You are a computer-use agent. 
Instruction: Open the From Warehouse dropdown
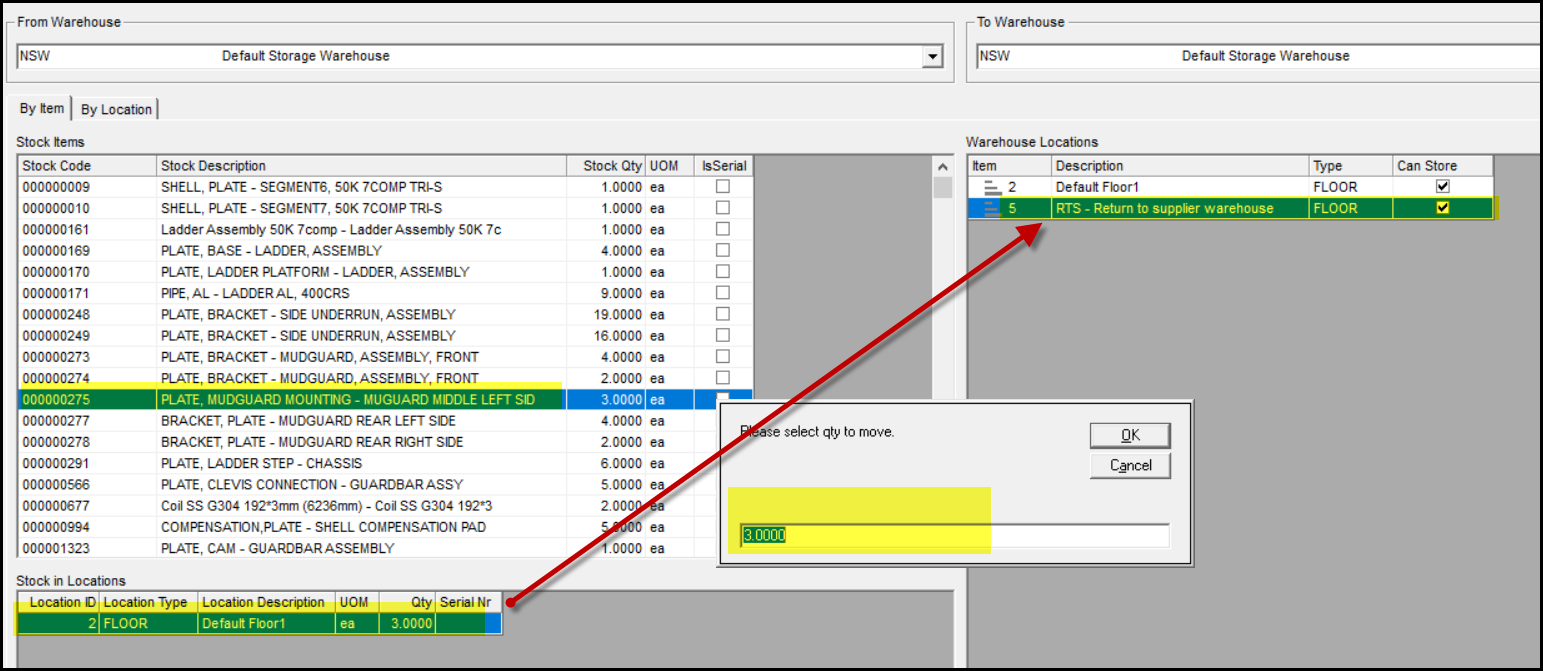pos(933,57)
